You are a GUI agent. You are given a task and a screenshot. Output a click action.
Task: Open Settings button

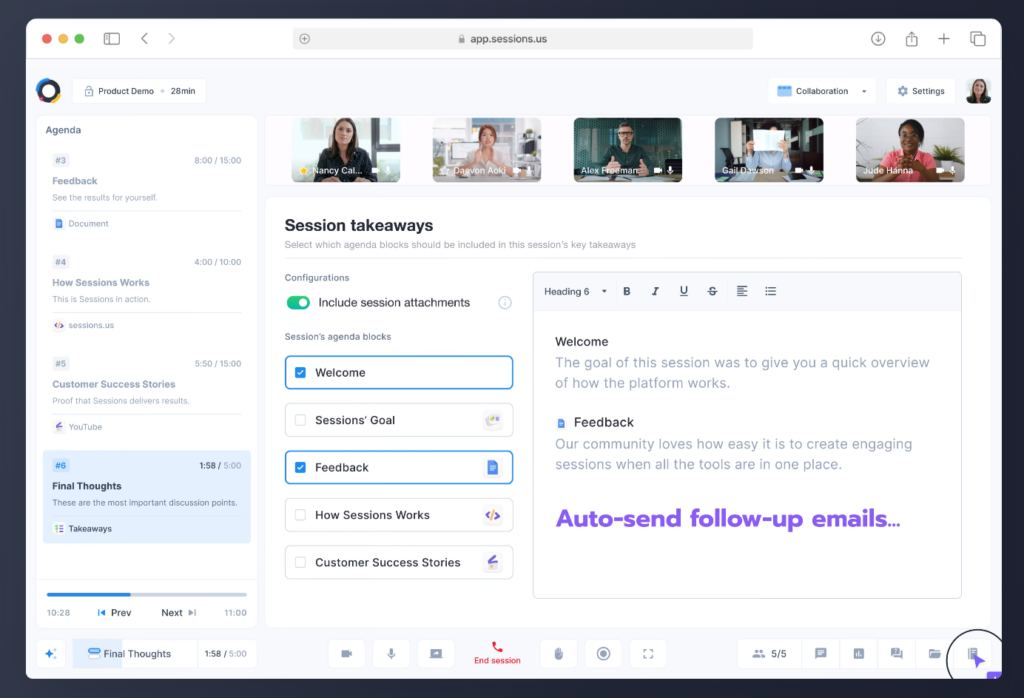920,91
